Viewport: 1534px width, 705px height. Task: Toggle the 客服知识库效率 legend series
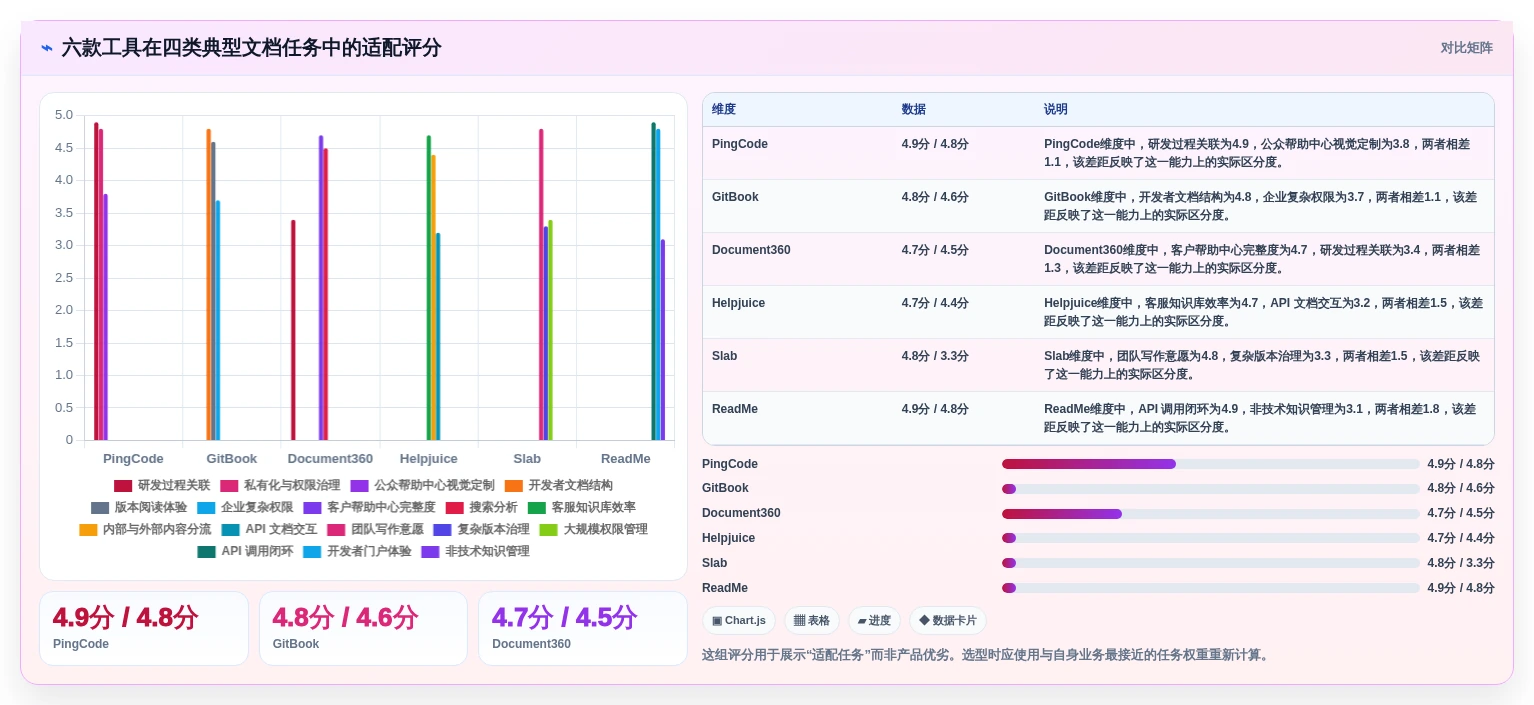[x=582, y=507]
